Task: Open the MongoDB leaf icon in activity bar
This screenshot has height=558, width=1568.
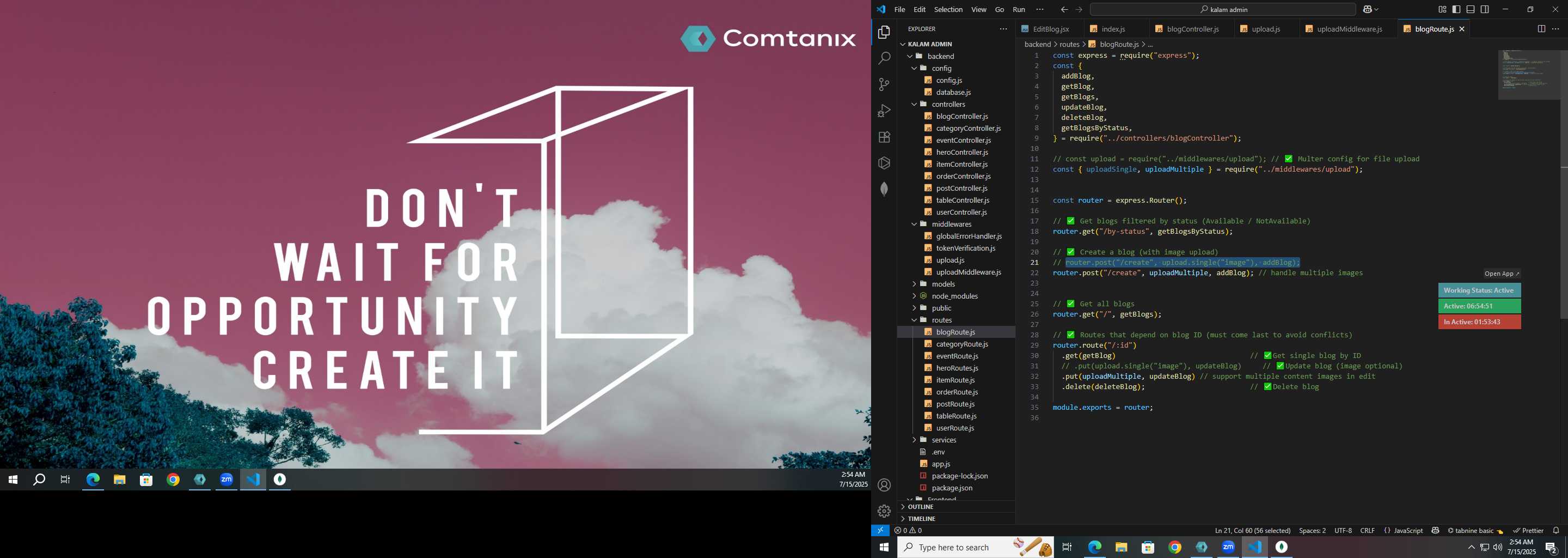Action: pyautogui.click(x=884, y=189)
